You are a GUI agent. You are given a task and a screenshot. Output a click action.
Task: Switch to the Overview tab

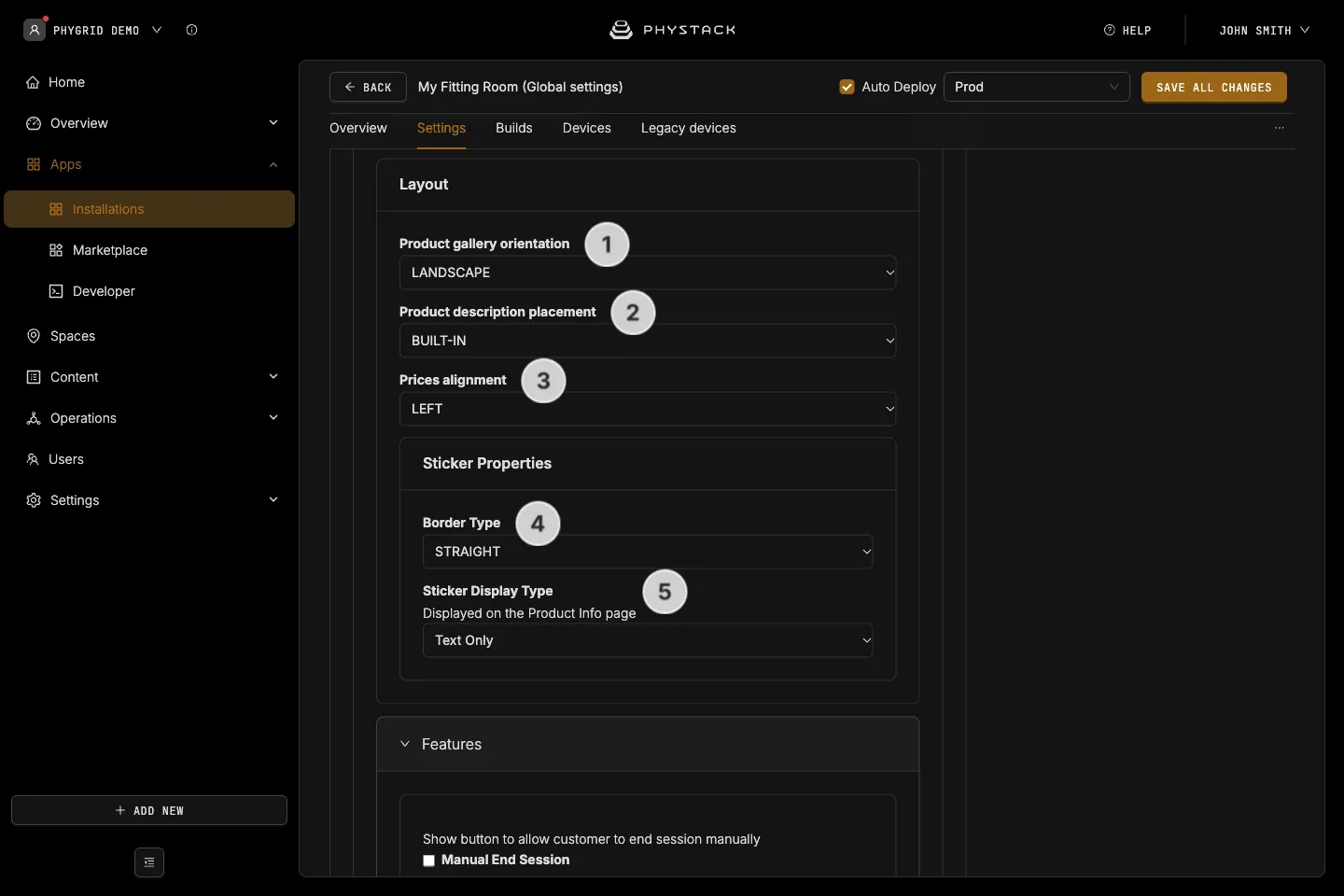point(358,128)
